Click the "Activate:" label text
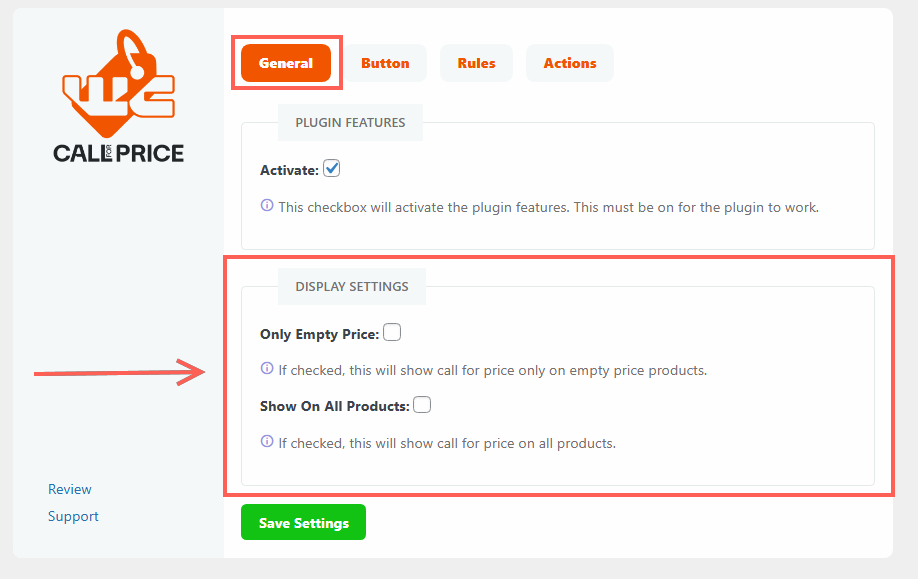This screenshot has height=579, width=918. pyautogui.click(x=289, y=170)
